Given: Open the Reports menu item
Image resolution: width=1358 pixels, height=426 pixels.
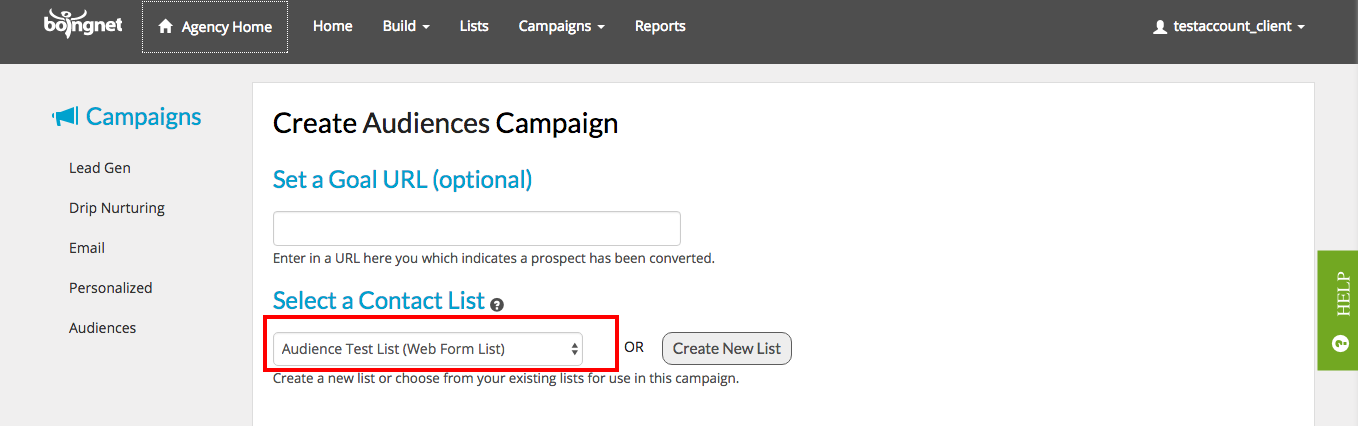Looking at the screenshot, I should click(x=660, y=26).
